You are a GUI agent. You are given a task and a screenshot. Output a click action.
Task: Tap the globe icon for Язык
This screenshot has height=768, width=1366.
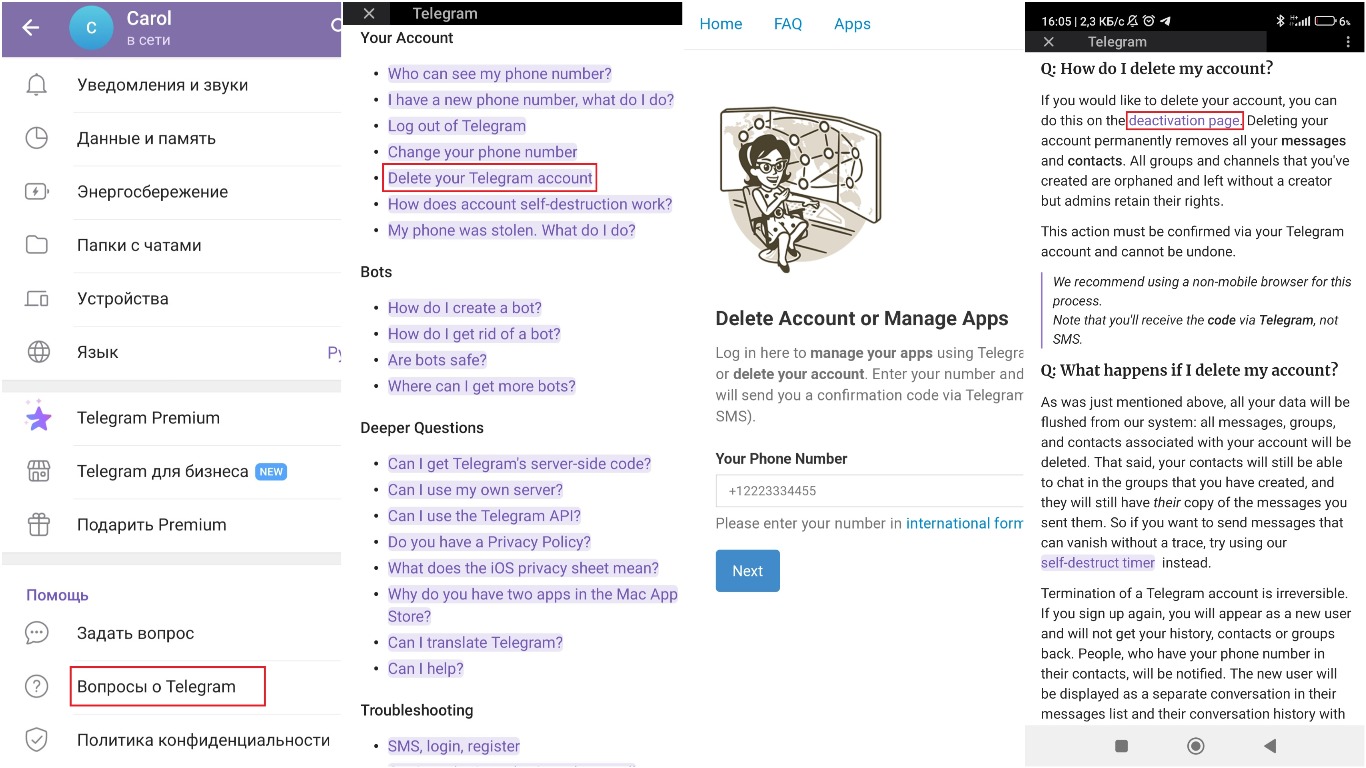[x=37, y=352]
